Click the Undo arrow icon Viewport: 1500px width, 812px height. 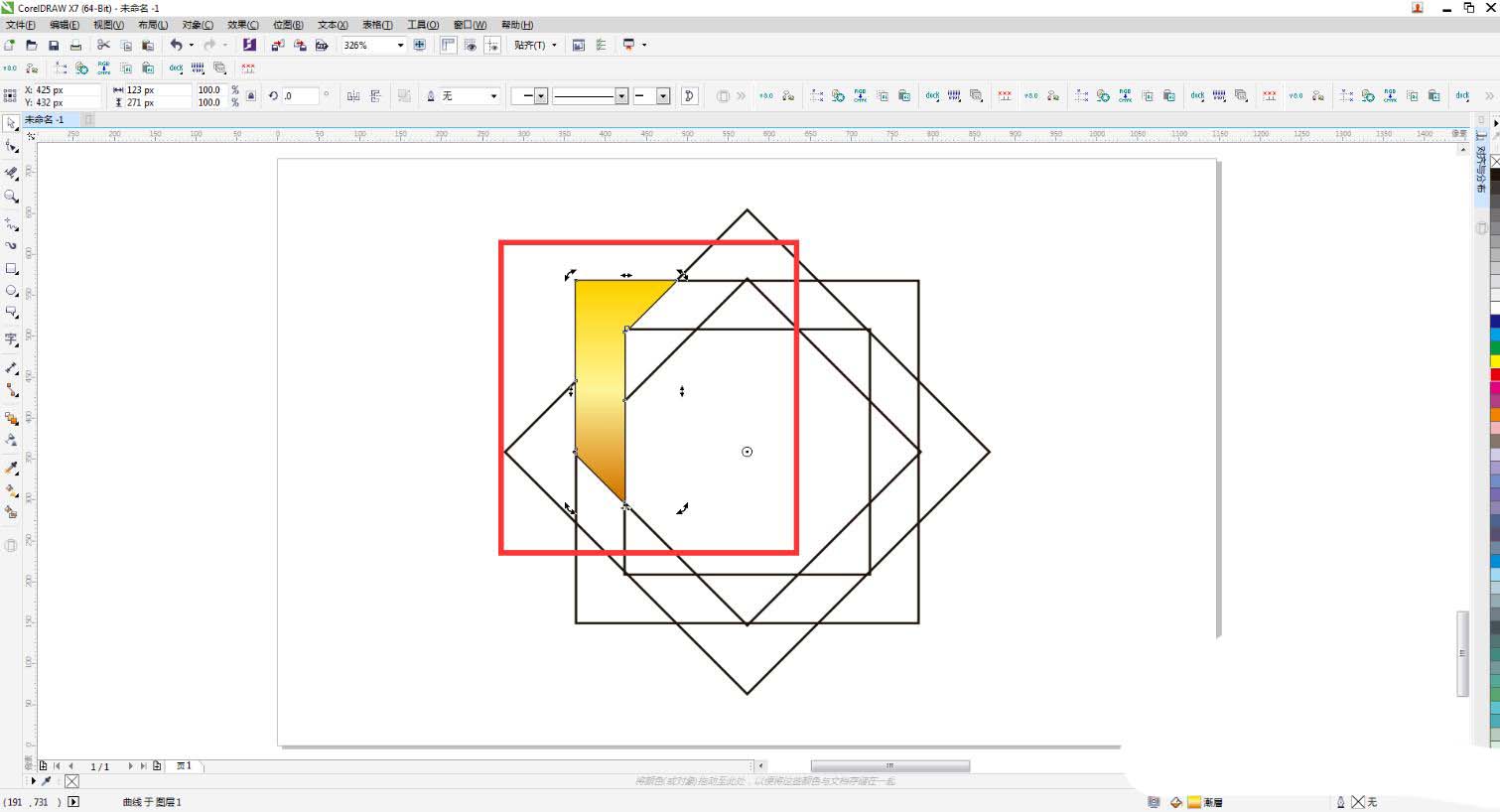click(x=176, y=46)
